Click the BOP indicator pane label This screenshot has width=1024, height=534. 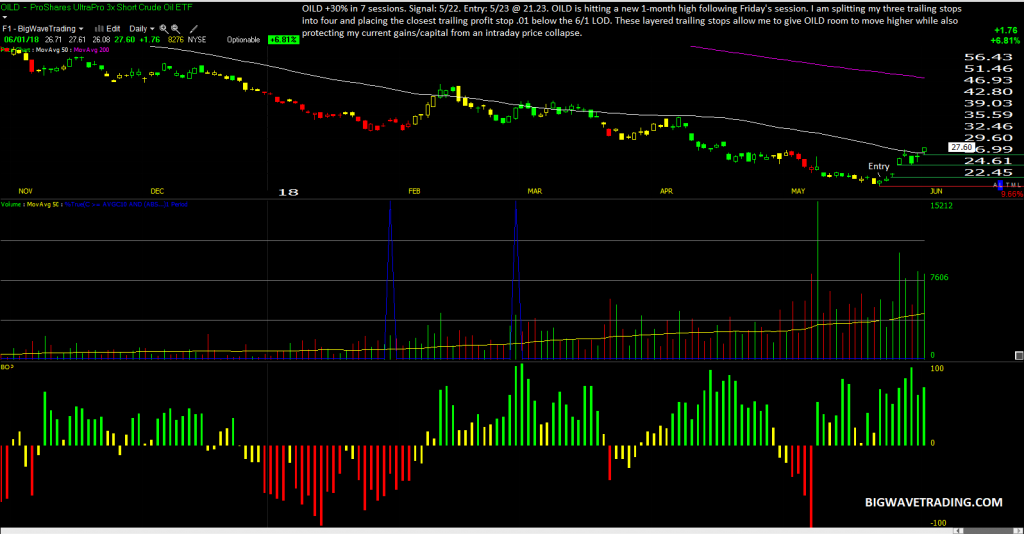pyautogui.click(x=7, y=367)
